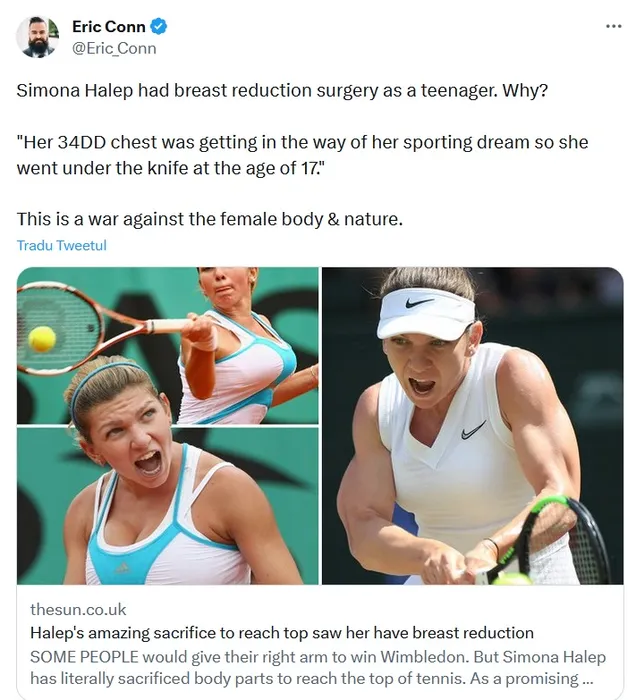636x700 pixels.
Task: Open Eric Conn's profile avatar
Action: pos(37,37)
